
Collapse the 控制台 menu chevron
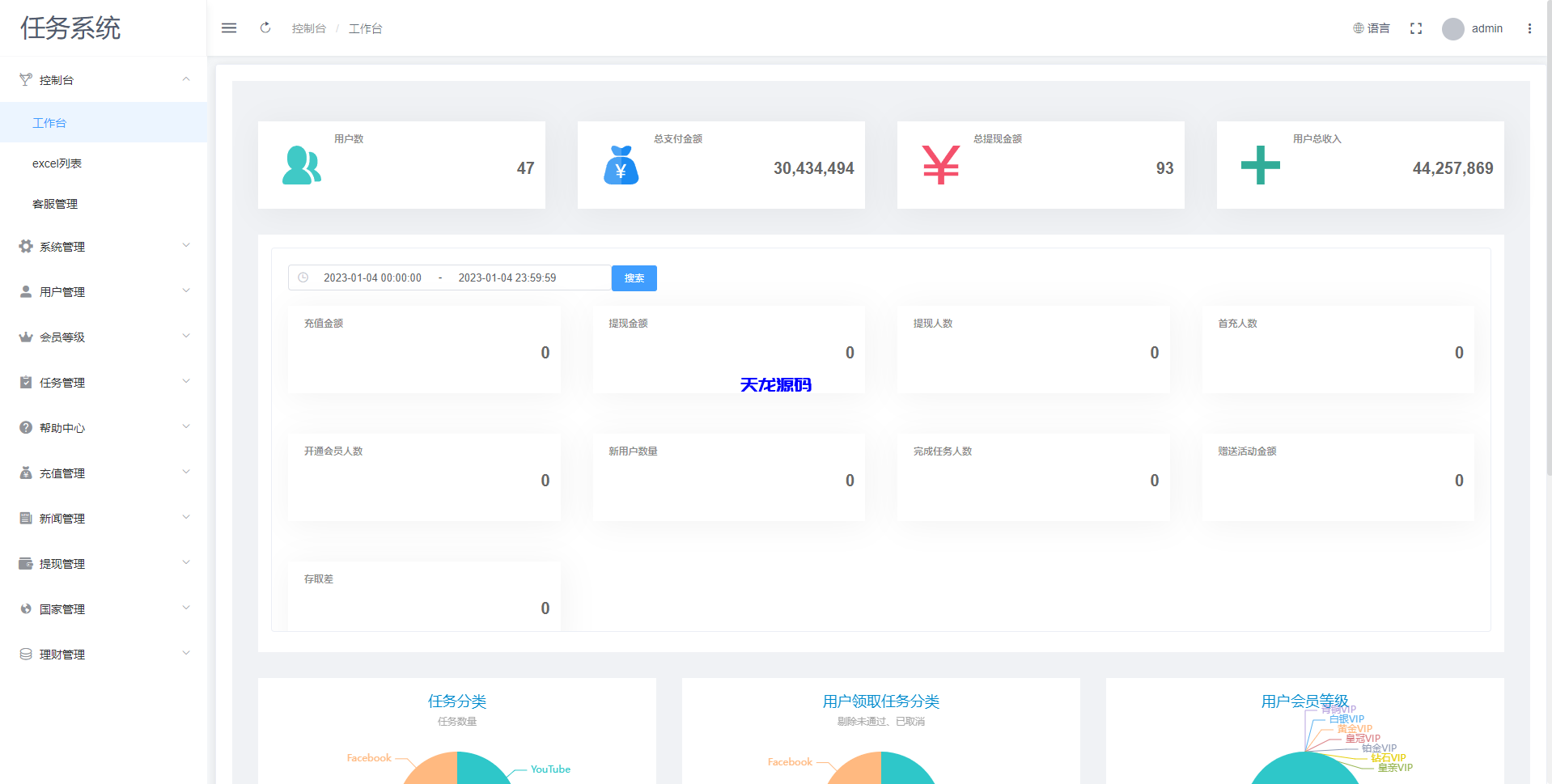click(186, 79)
